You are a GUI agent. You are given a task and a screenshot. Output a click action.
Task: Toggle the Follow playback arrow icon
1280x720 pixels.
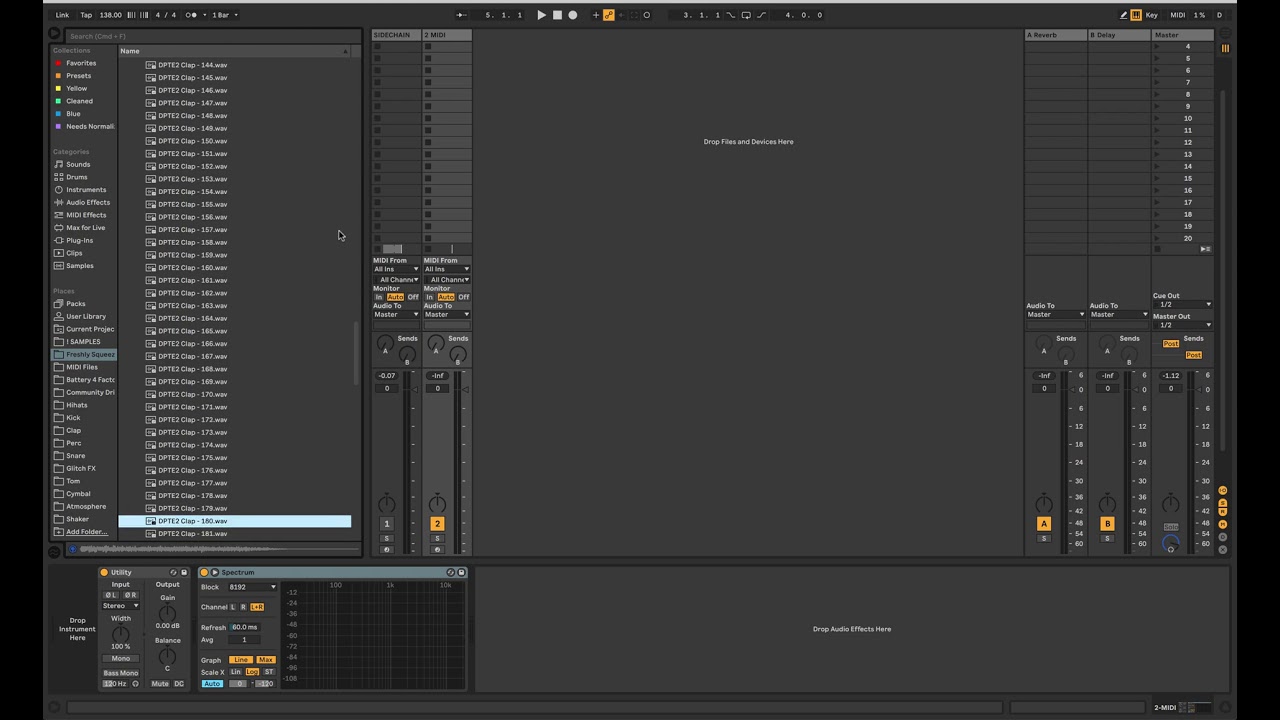[461, 15]
